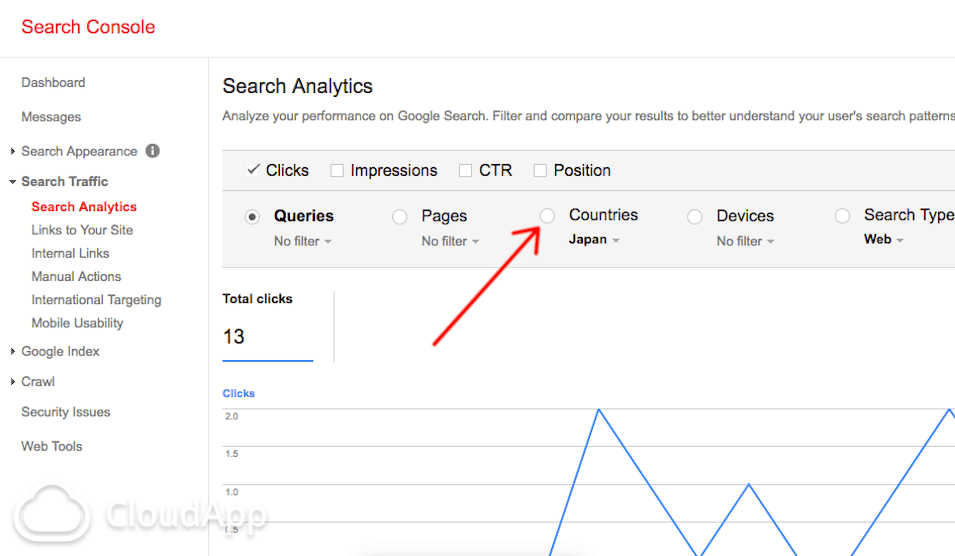Open the Dashboard page
The image size is (955, 556).
[x=53, y=83]
